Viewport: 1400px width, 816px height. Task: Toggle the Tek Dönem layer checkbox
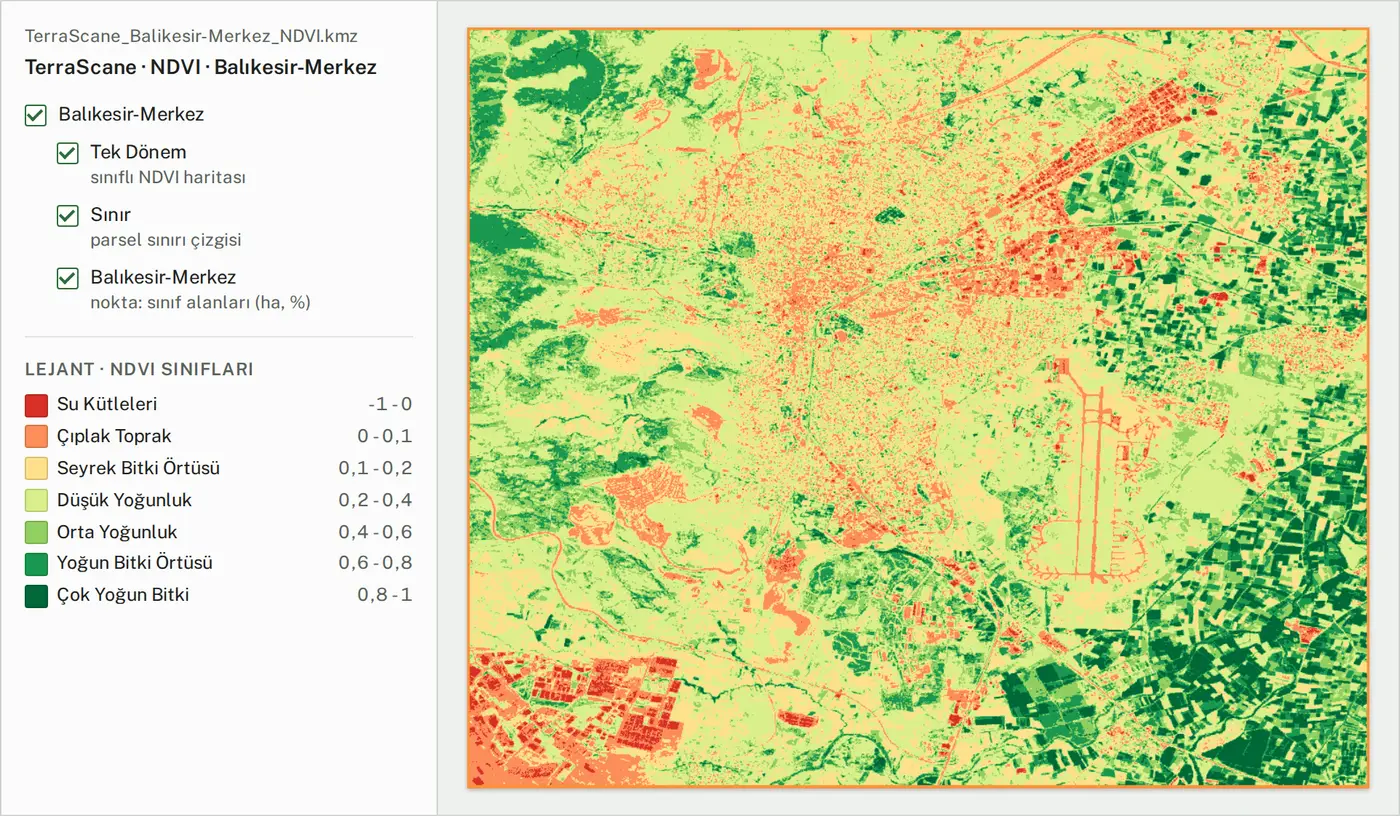[68, 153]
